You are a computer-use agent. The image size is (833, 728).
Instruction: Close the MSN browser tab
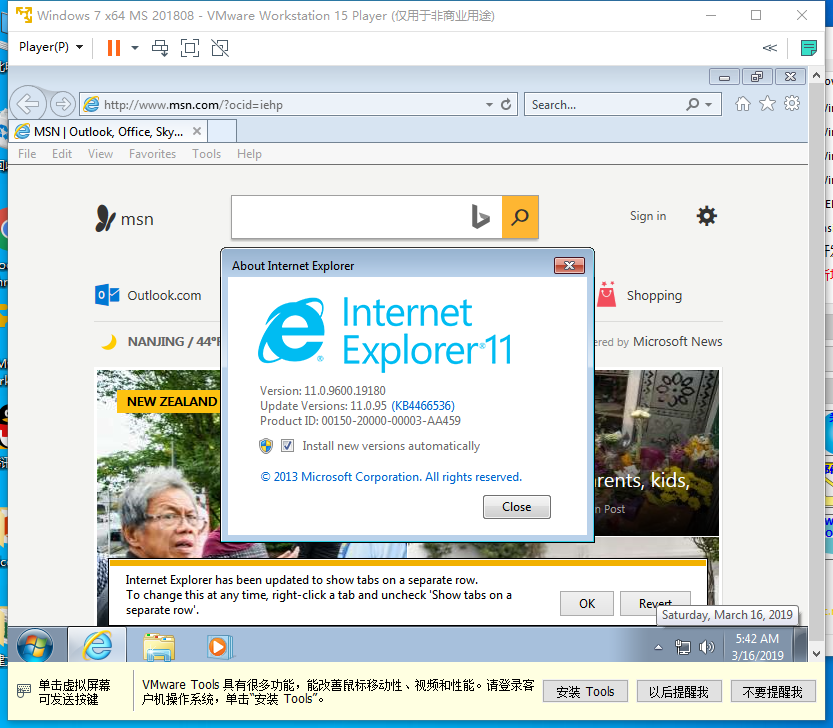coord(197,131)
